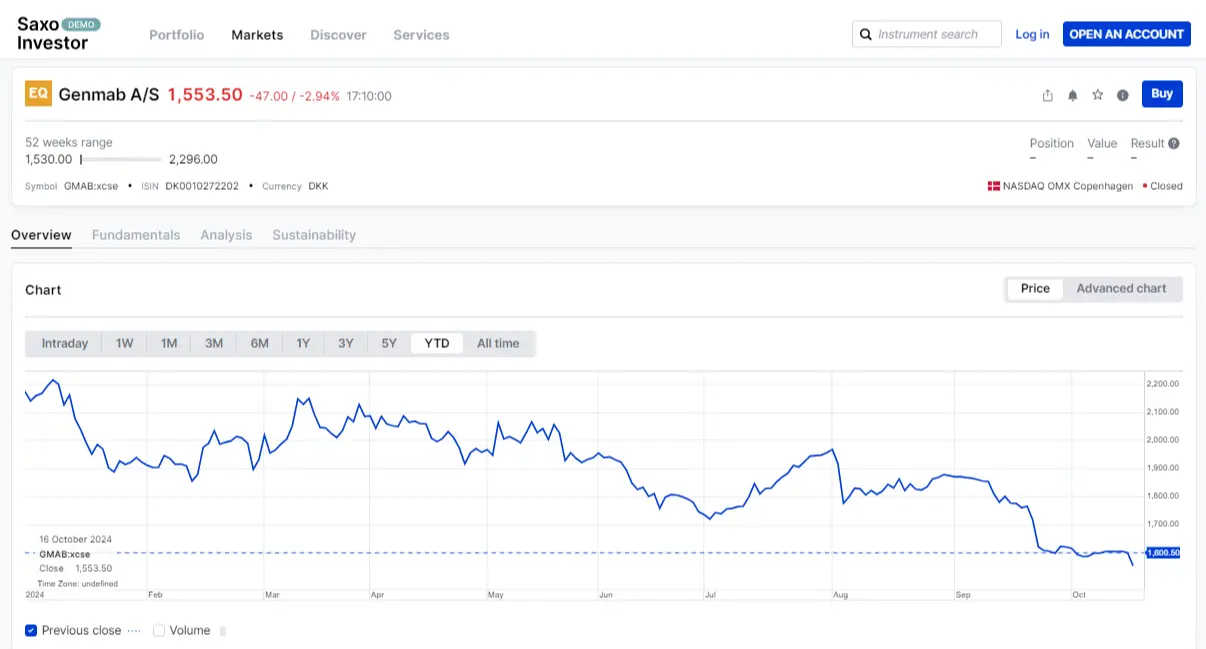
Task: Focus the Instrument search field
Action: 927,34
